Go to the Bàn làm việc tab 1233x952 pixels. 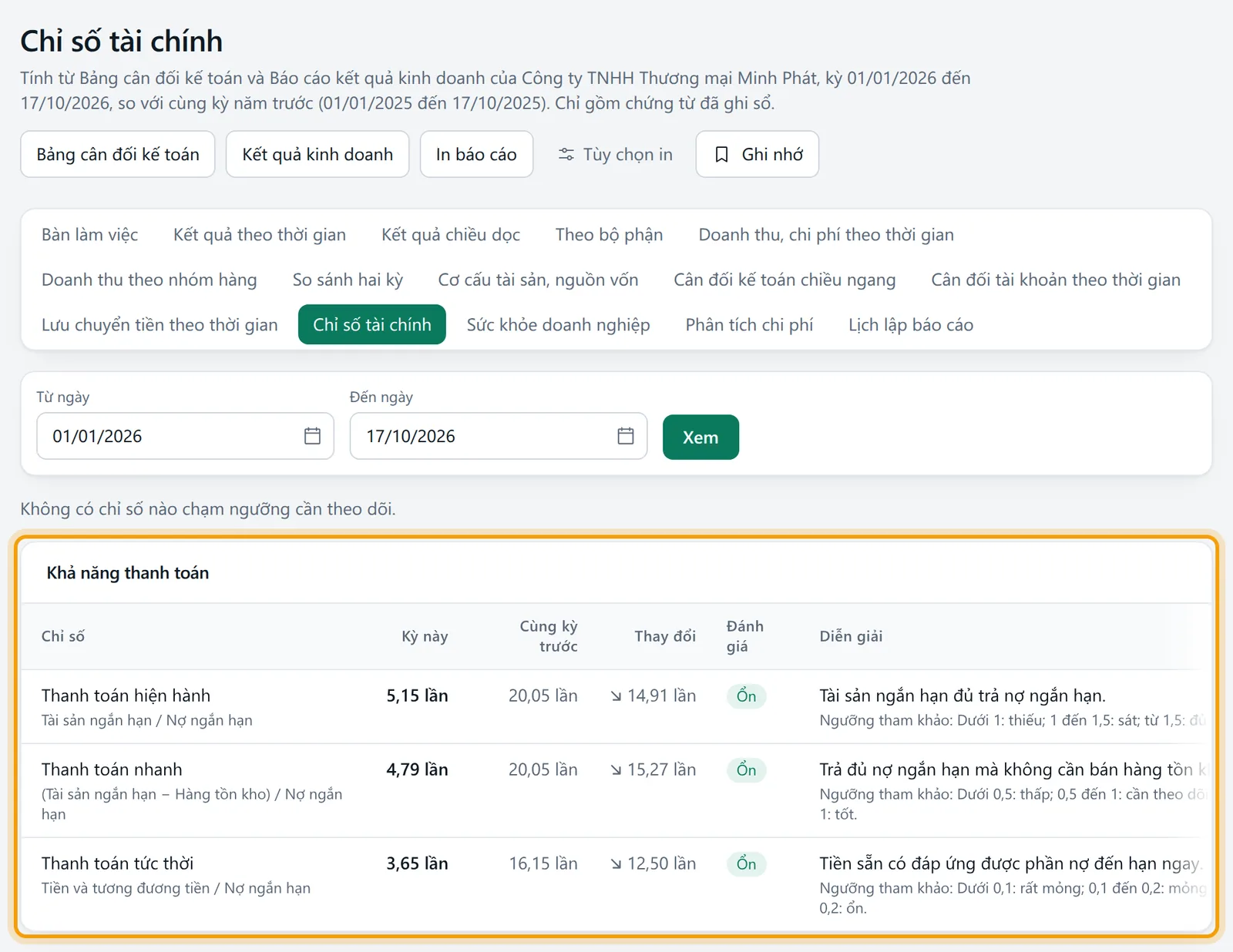click(89, 235)
